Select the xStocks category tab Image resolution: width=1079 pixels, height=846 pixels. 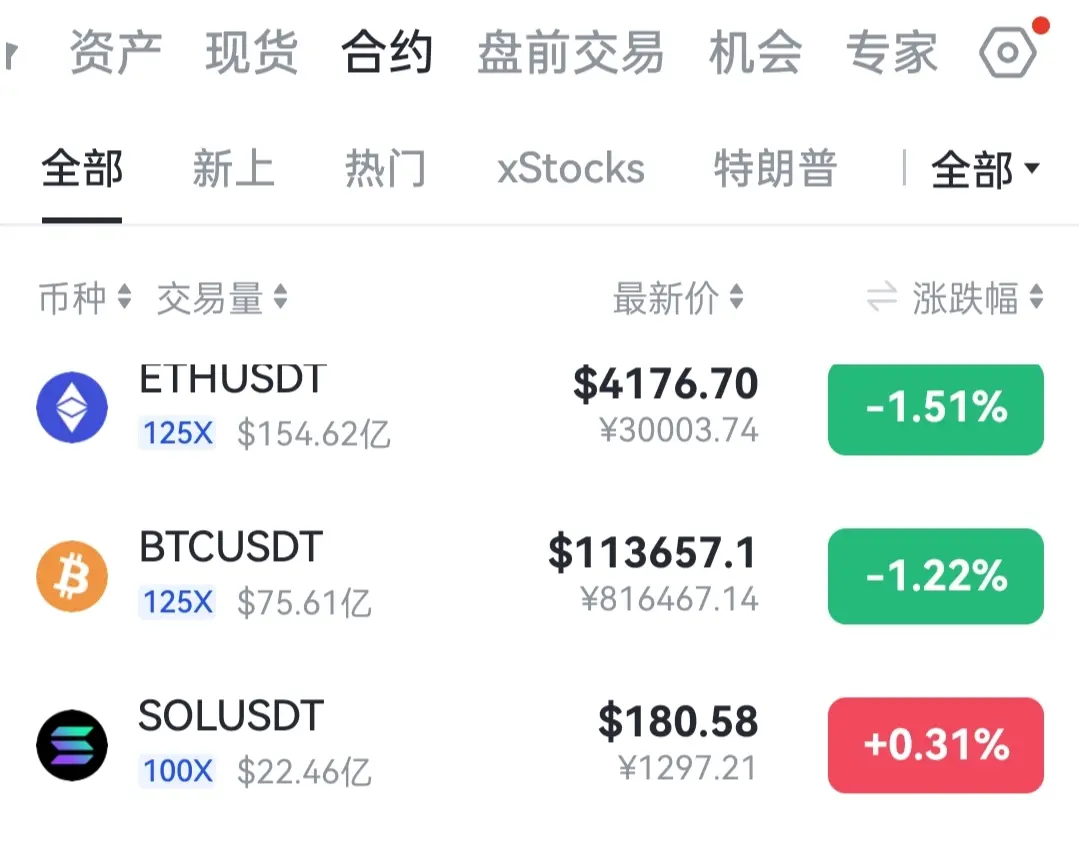tap(570, 169)
